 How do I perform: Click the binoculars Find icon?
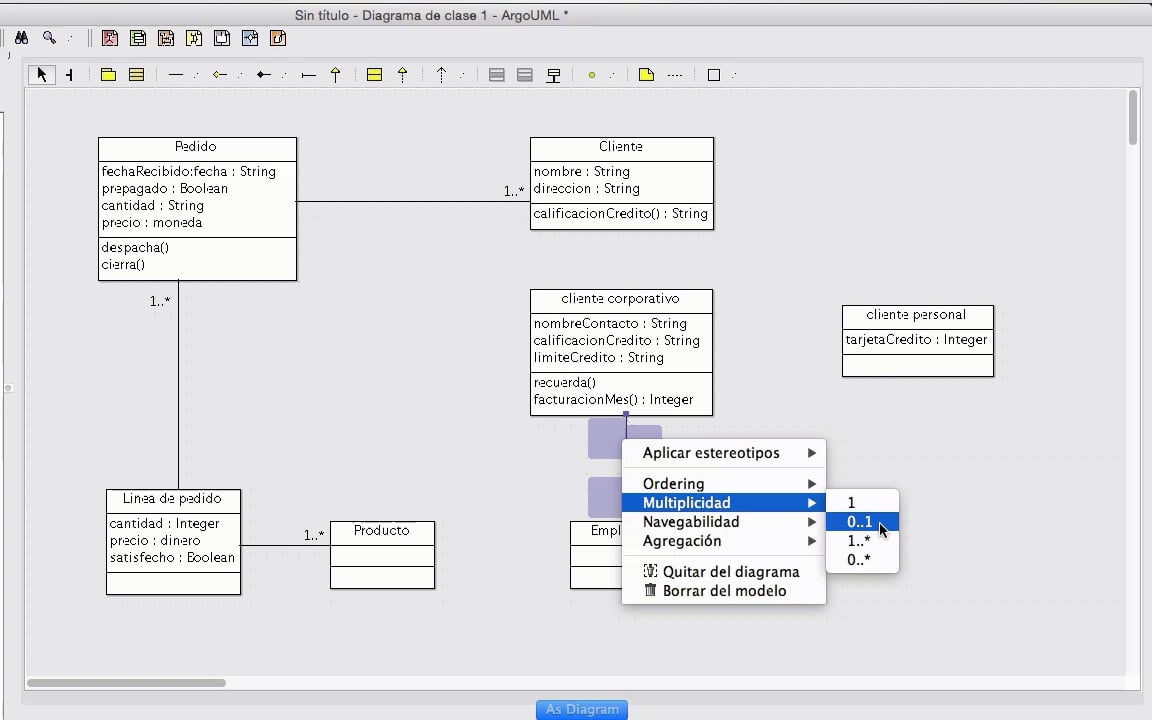21,38
